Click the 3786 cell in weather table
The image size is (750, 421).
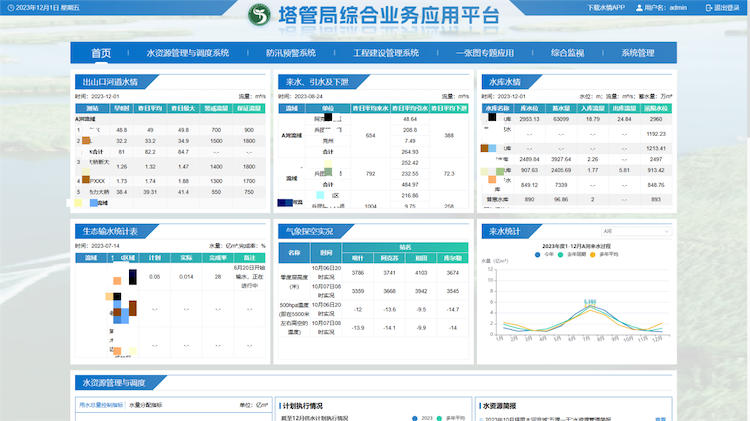click(x=358, y=273)
